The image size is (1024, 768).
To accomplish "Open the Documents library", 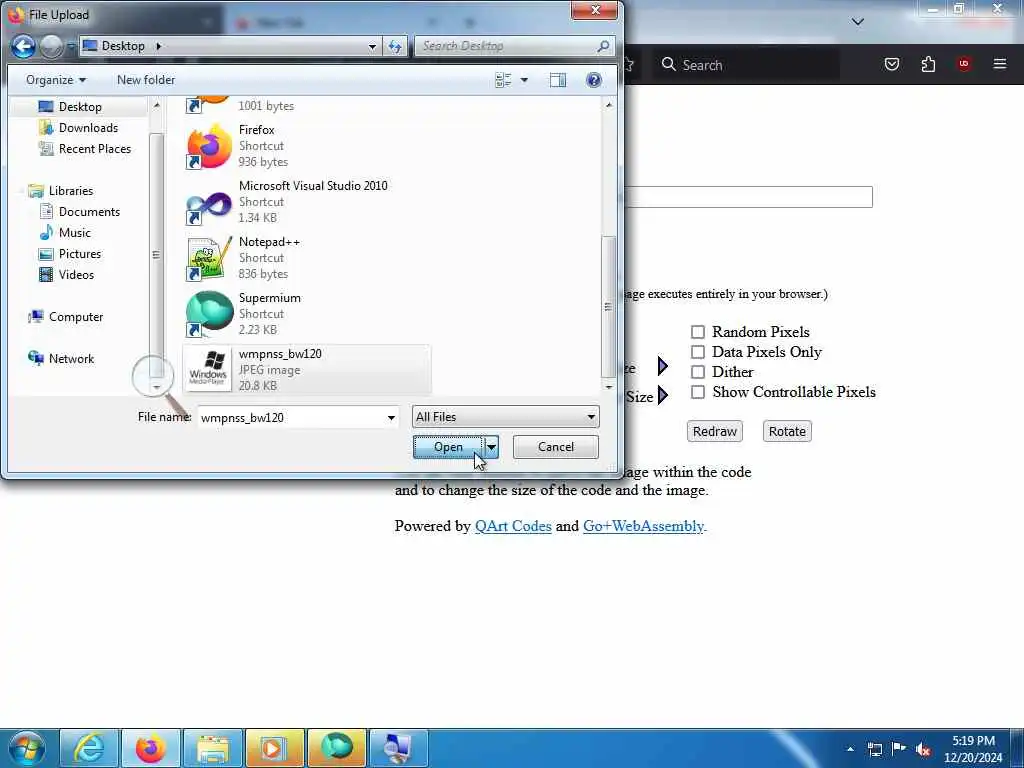I will 89,212.
